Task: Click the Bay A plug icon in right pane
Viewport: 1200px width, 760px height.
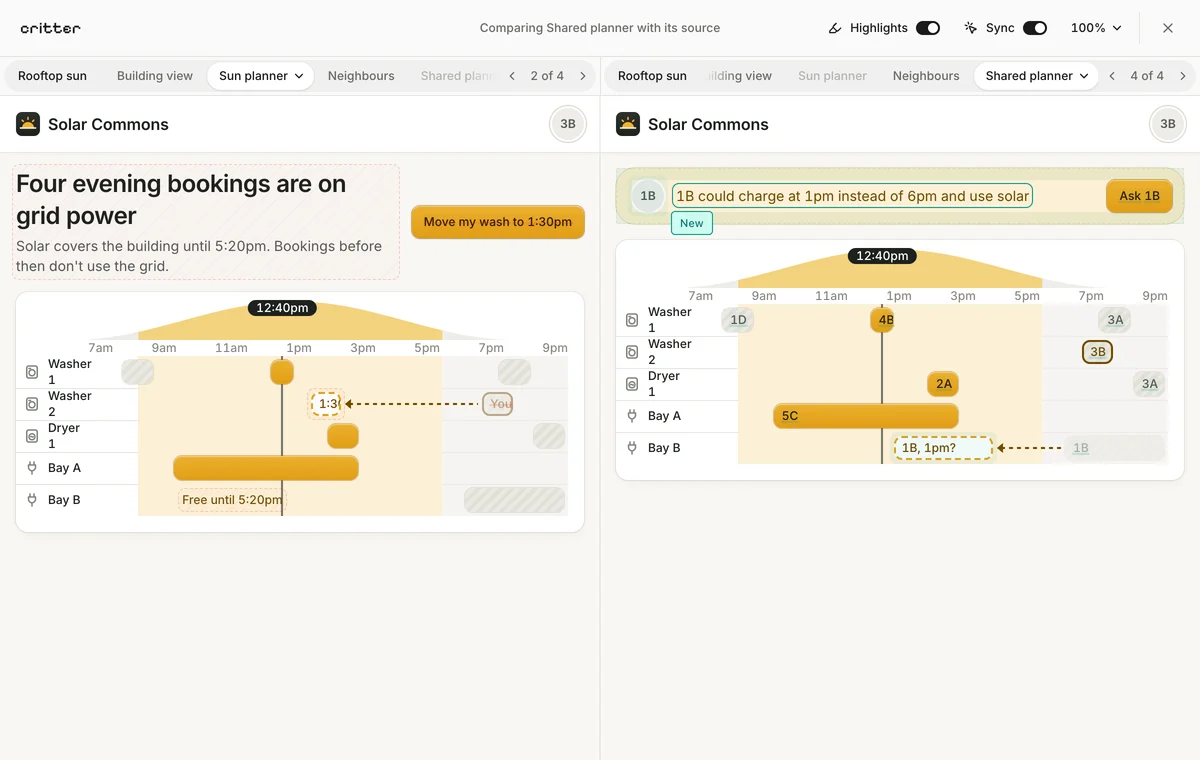Action: (632, 416)
